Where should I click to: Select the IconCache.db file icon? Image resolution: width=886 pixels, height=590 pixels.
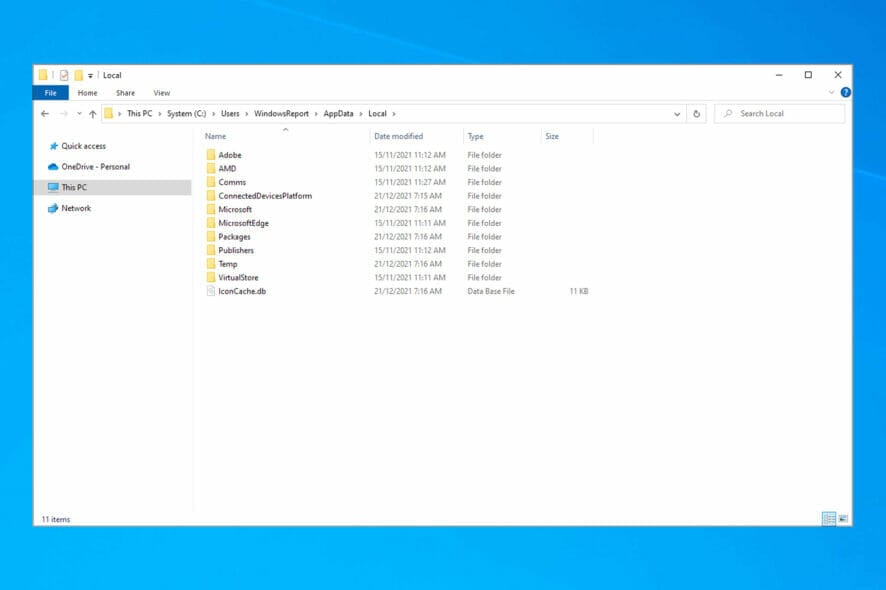(211, 291)
